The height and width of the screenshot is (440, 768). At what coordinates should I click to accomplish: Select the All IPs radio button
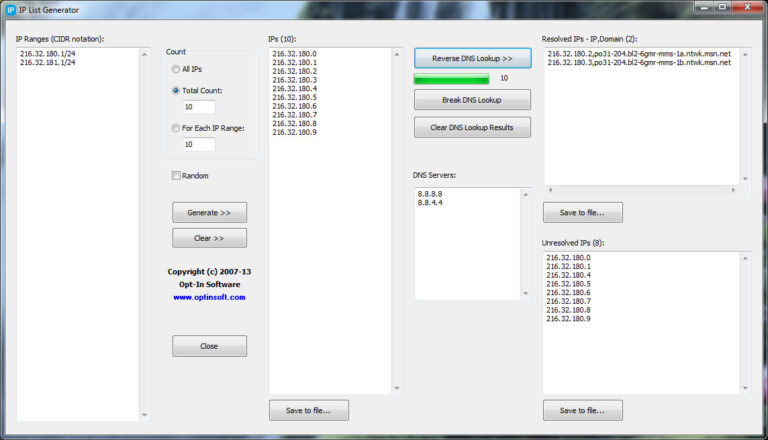(175, 69)
